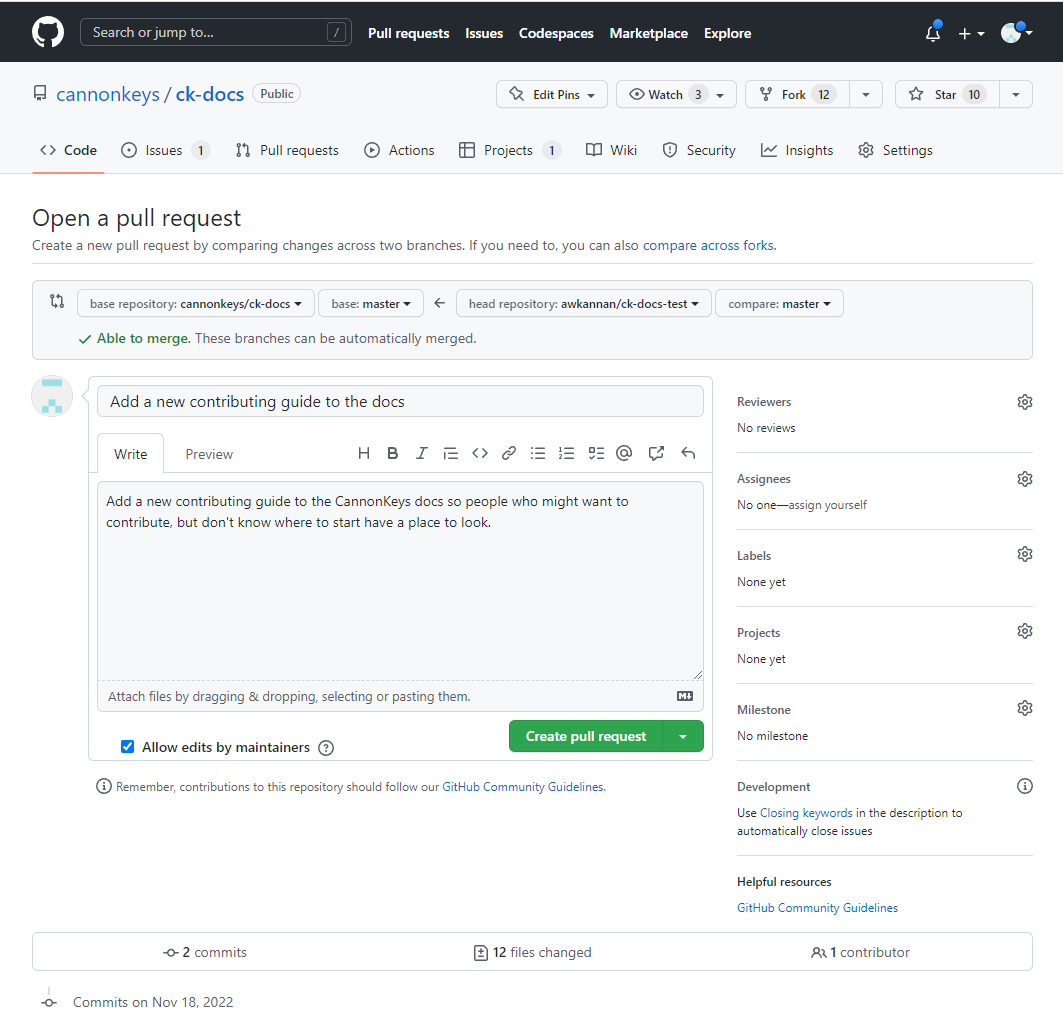Open head repository dropdown
The height and width of the screenshot is (1010, 1063).
click(583, 304)
